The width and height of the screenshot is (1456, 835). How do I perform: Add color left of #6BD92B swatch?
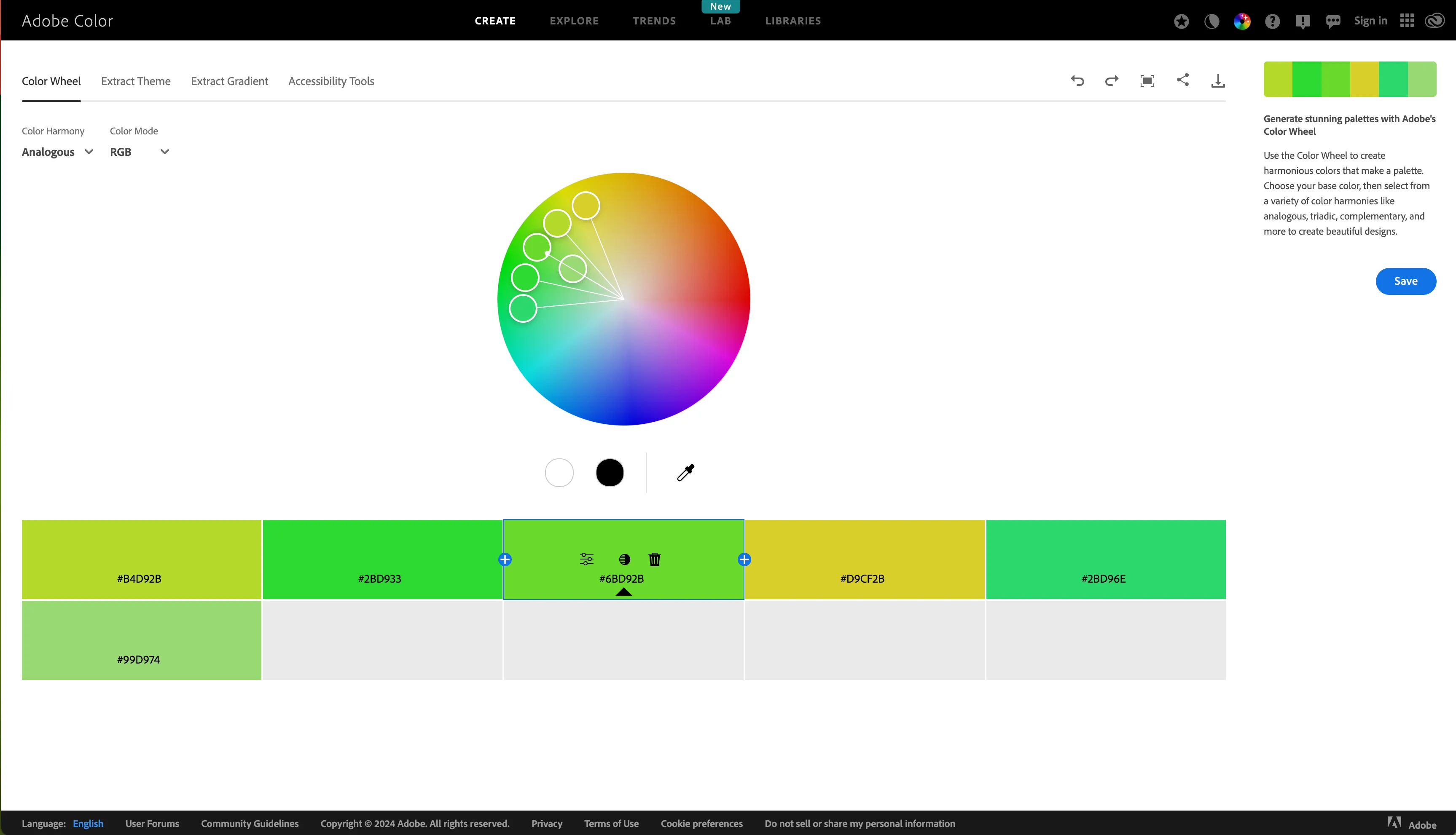coord(505,560)
